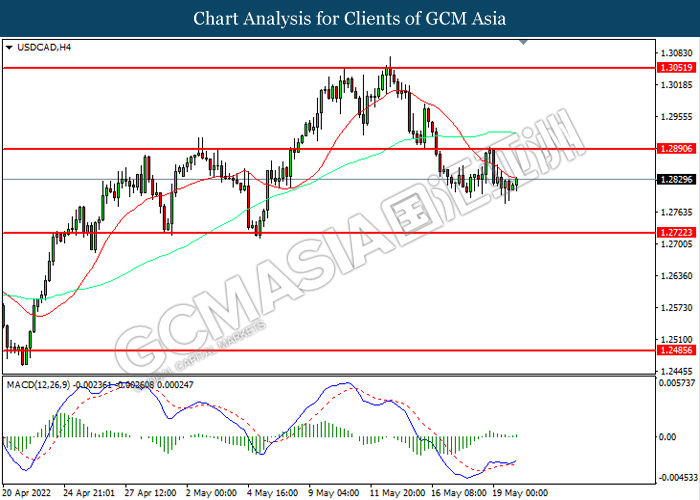This screenshot has height=500, width=700.
Task: Click the current price tag 1.28296
Action: coord(676,179)
